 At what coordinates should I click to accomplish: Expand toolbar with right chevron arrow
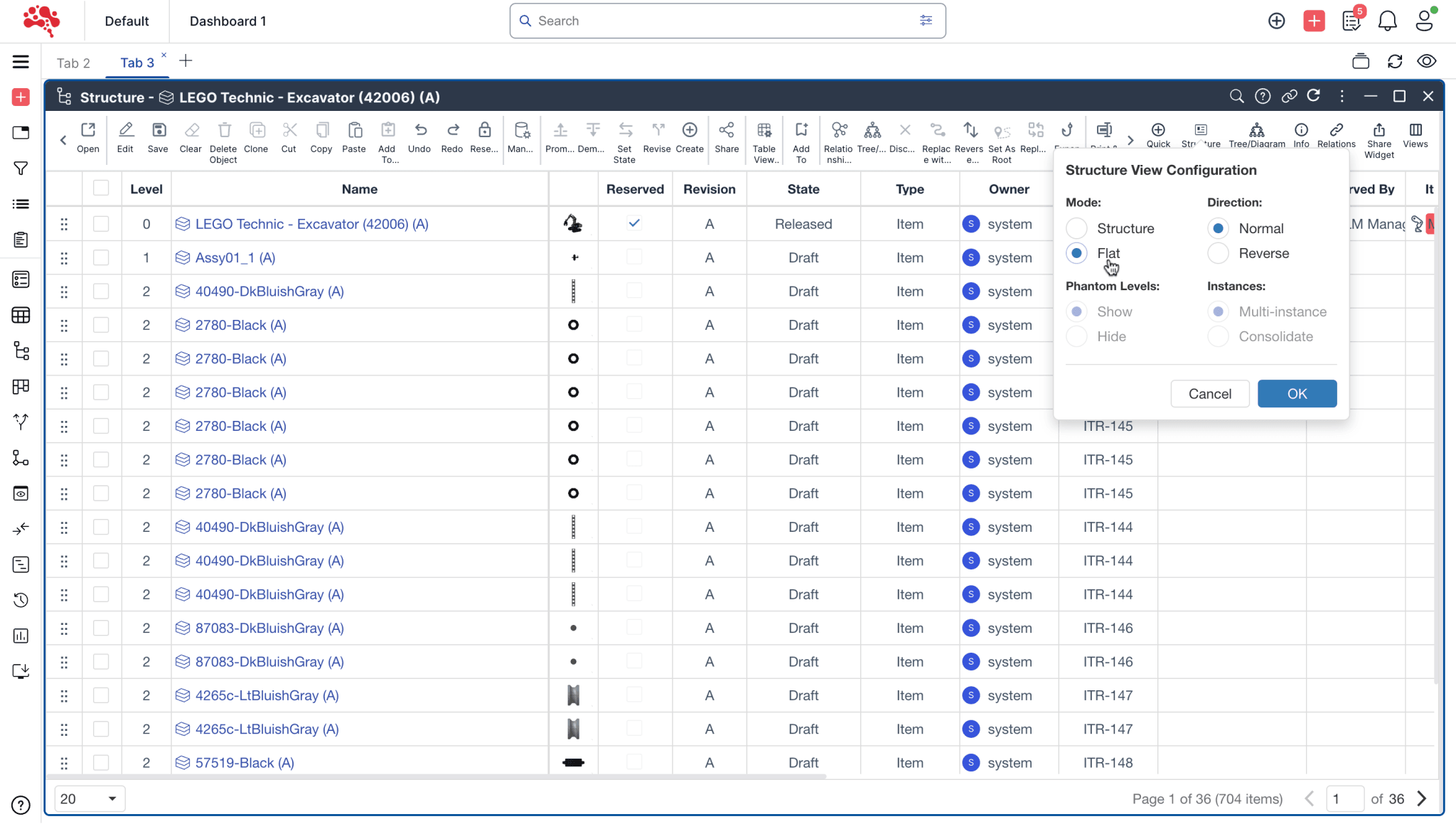click(1130, 140)
